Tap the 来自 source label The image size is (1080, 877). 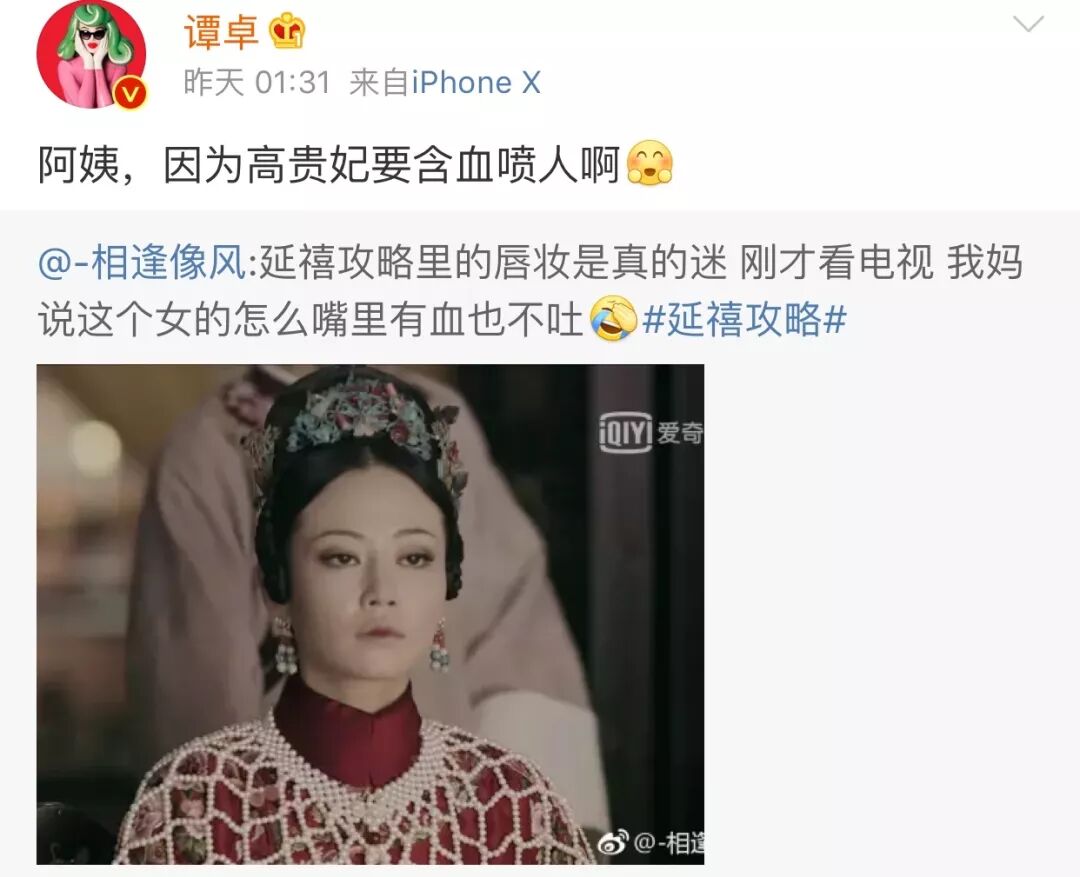[x=380, y=83]
